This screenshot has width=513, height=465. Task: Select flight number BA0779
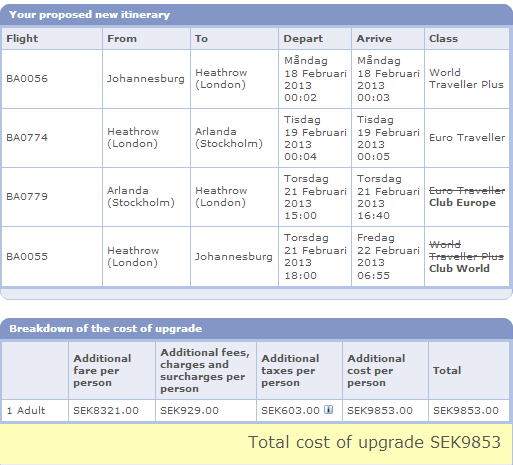click(x=27, y=197)
